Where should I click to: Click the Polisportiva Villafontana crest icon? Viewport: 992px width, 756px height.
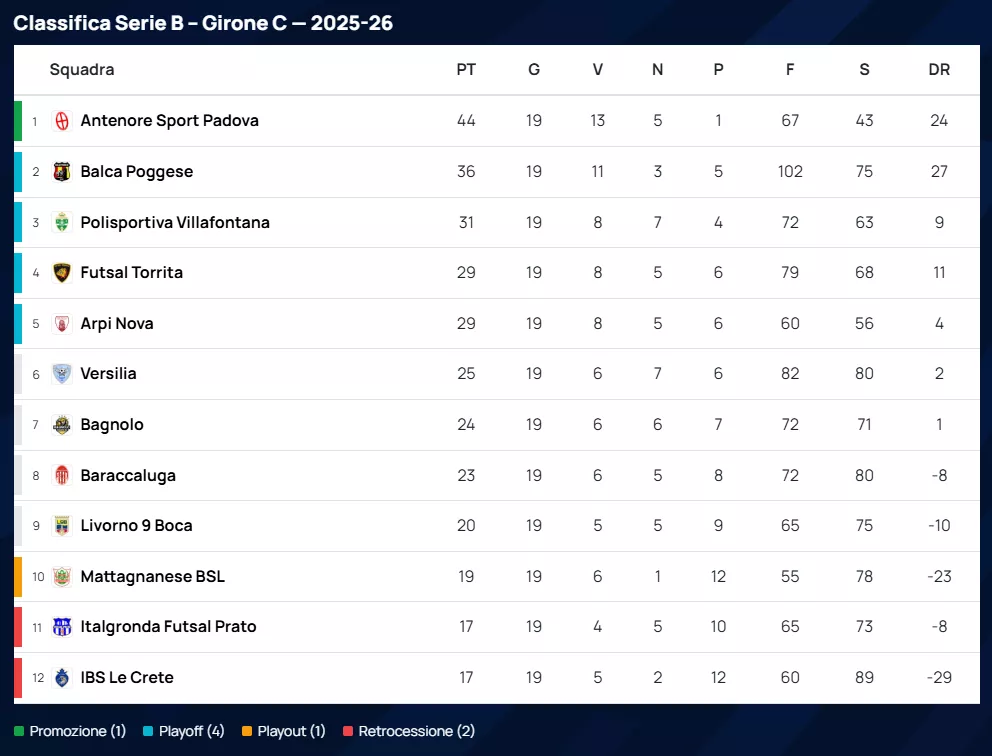(x=62, y=222)
